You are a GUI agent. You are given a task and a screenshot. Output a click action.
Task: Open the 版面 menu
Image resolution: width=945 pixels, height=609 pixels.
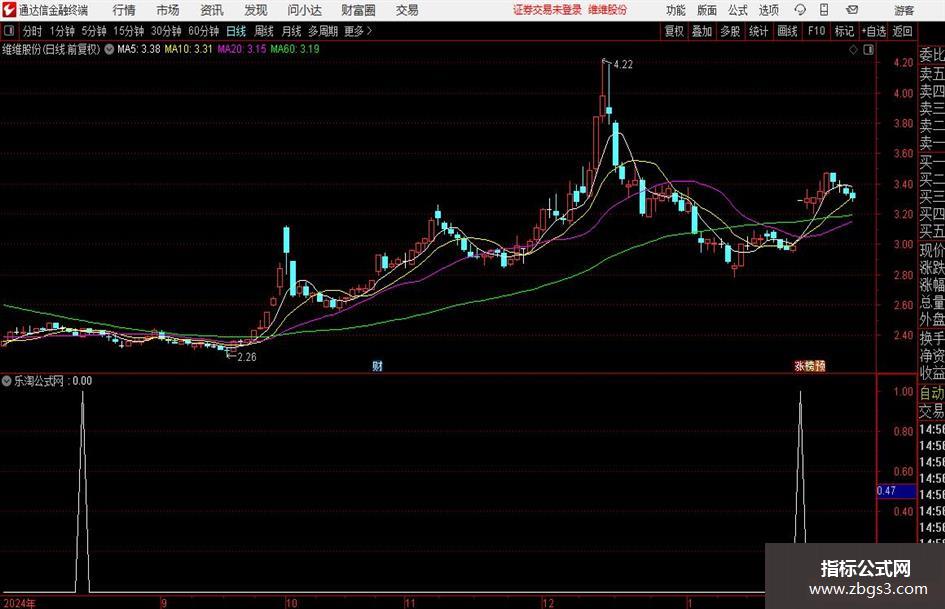tap(707, 10)
